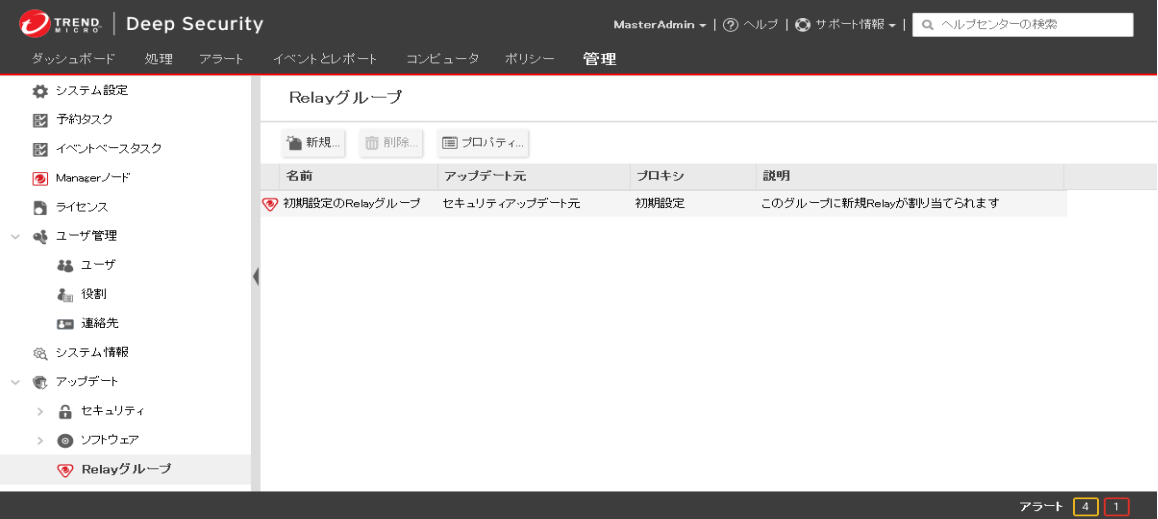This screenshot has width=1158, height=519.
Task: Select the 初期設定のRelayグループ row
Action: point(351,203)
